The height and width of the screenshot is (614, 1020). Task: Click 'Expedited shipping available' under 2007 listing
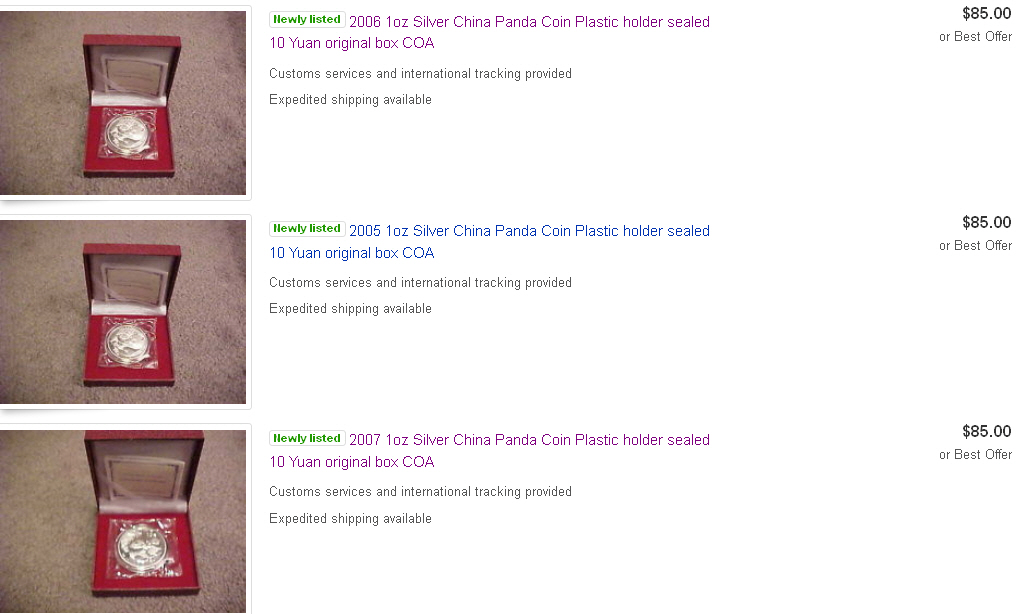(x=350, y=519)
